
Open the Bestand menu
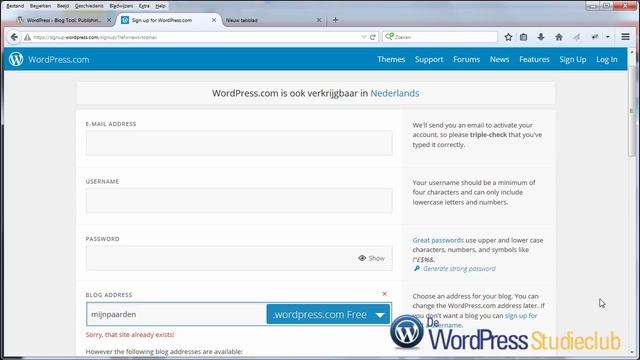(x=15, y=6)
